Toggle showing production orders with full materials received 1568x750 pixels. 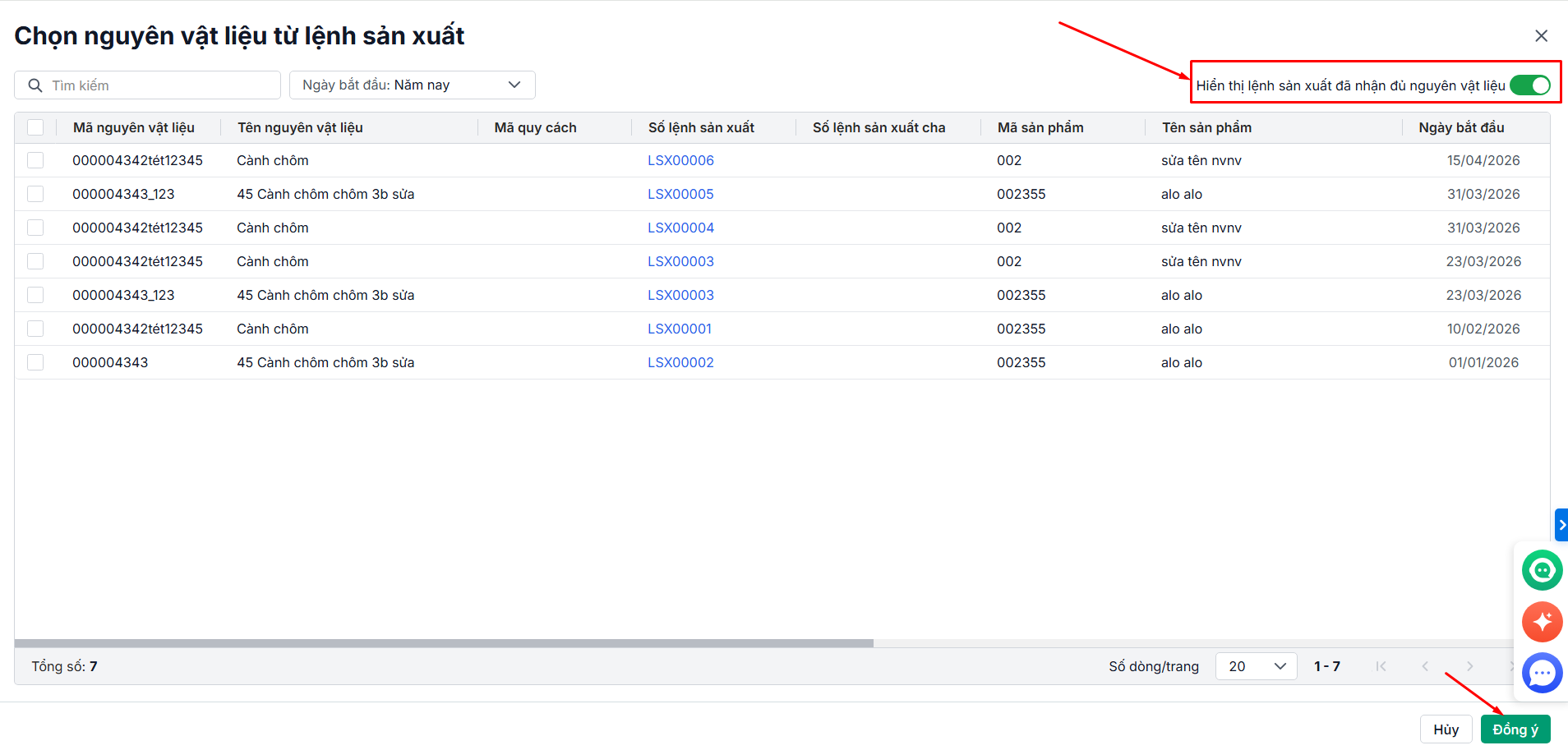point(1529,85)
